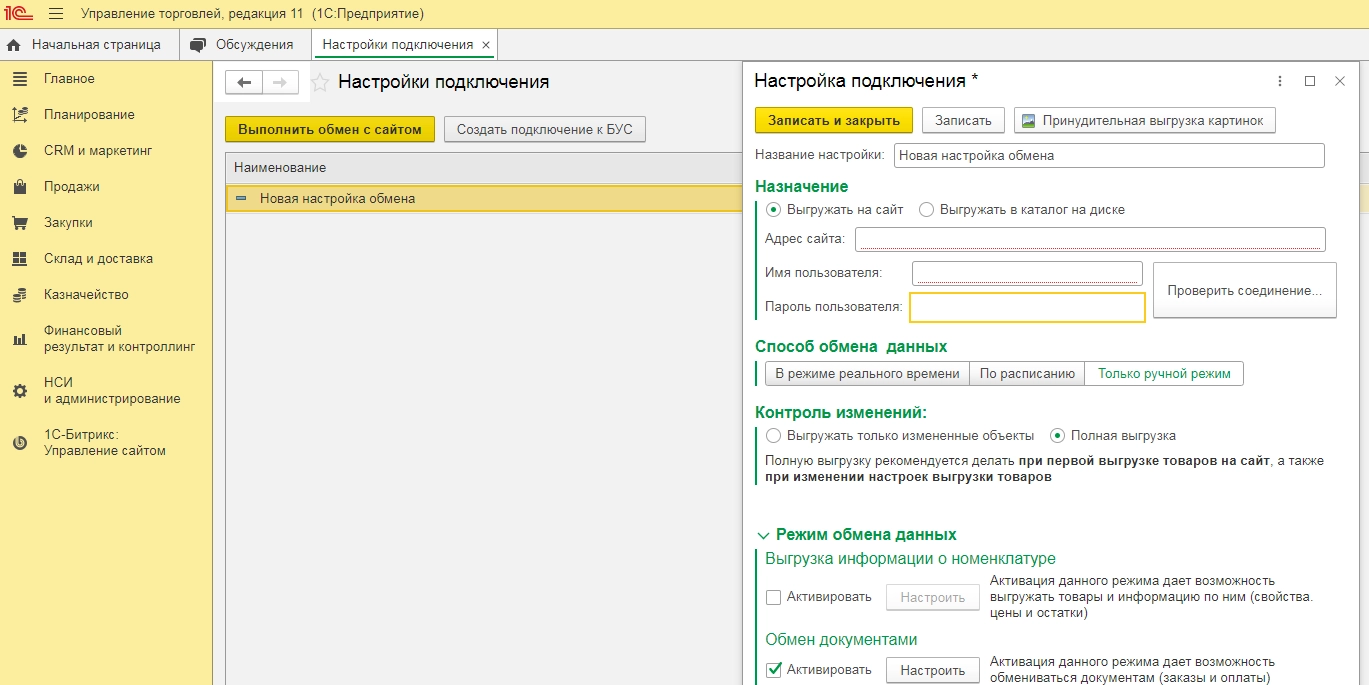Viewport: 1369px width, 685px height.
Task: Click the НСИ и администрирование gear icon
Action: coord(20,391)
